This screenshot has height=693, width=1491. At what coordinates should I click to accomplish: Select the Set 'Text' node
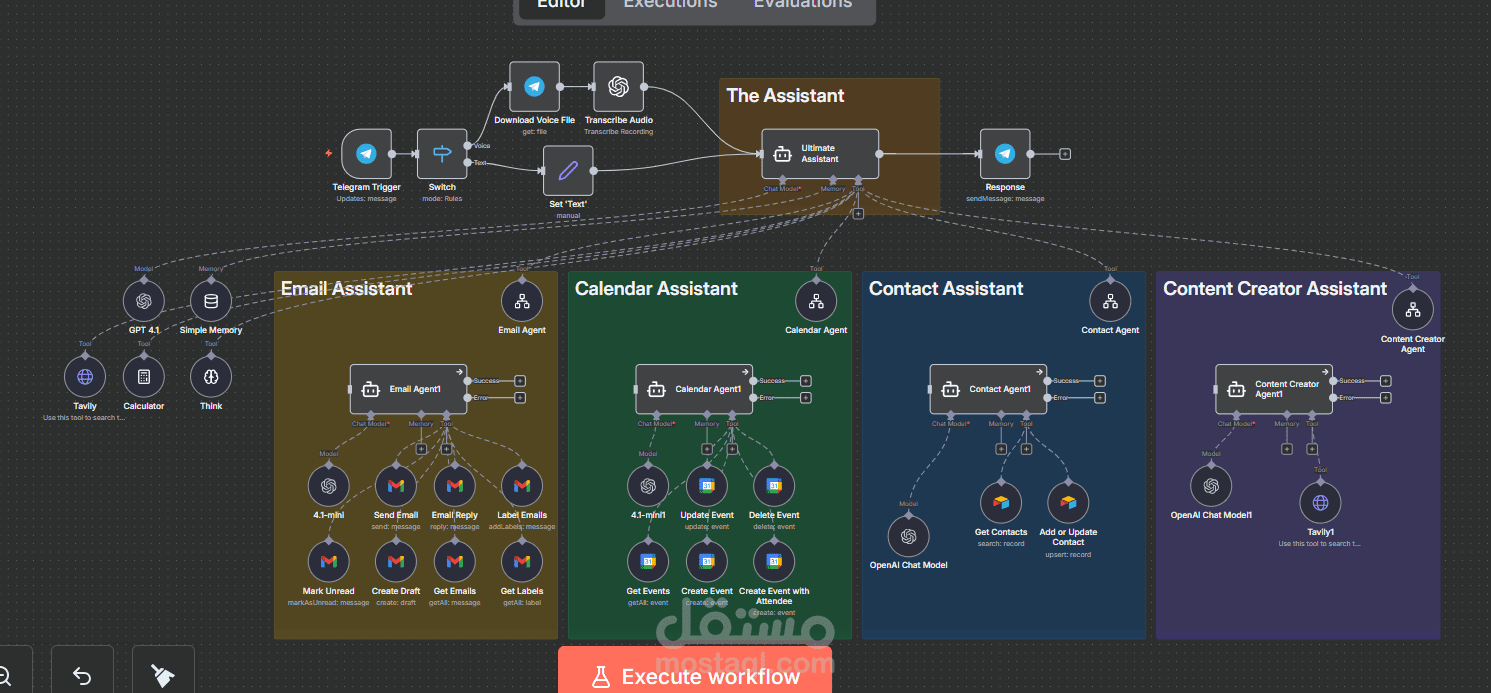(568, 171)
